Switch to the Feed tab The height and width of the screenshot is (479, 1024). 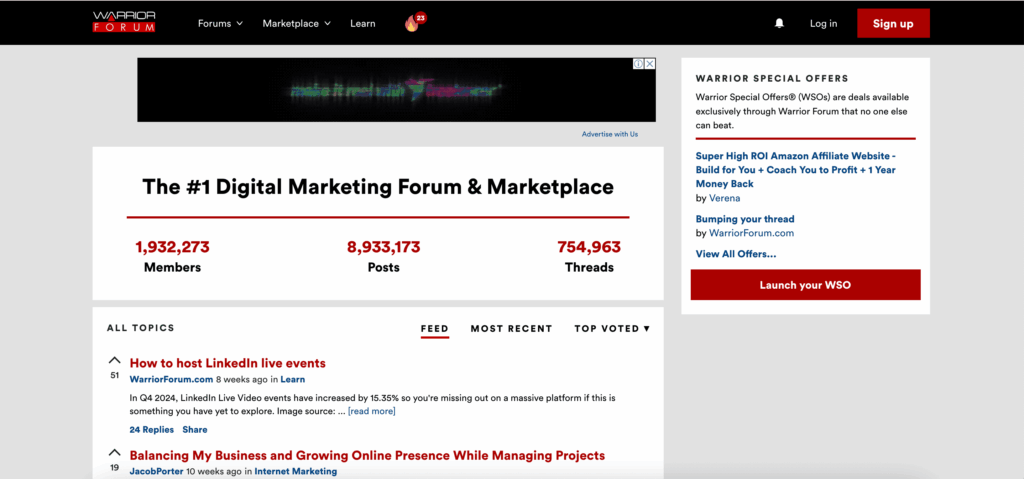[434, 329]
